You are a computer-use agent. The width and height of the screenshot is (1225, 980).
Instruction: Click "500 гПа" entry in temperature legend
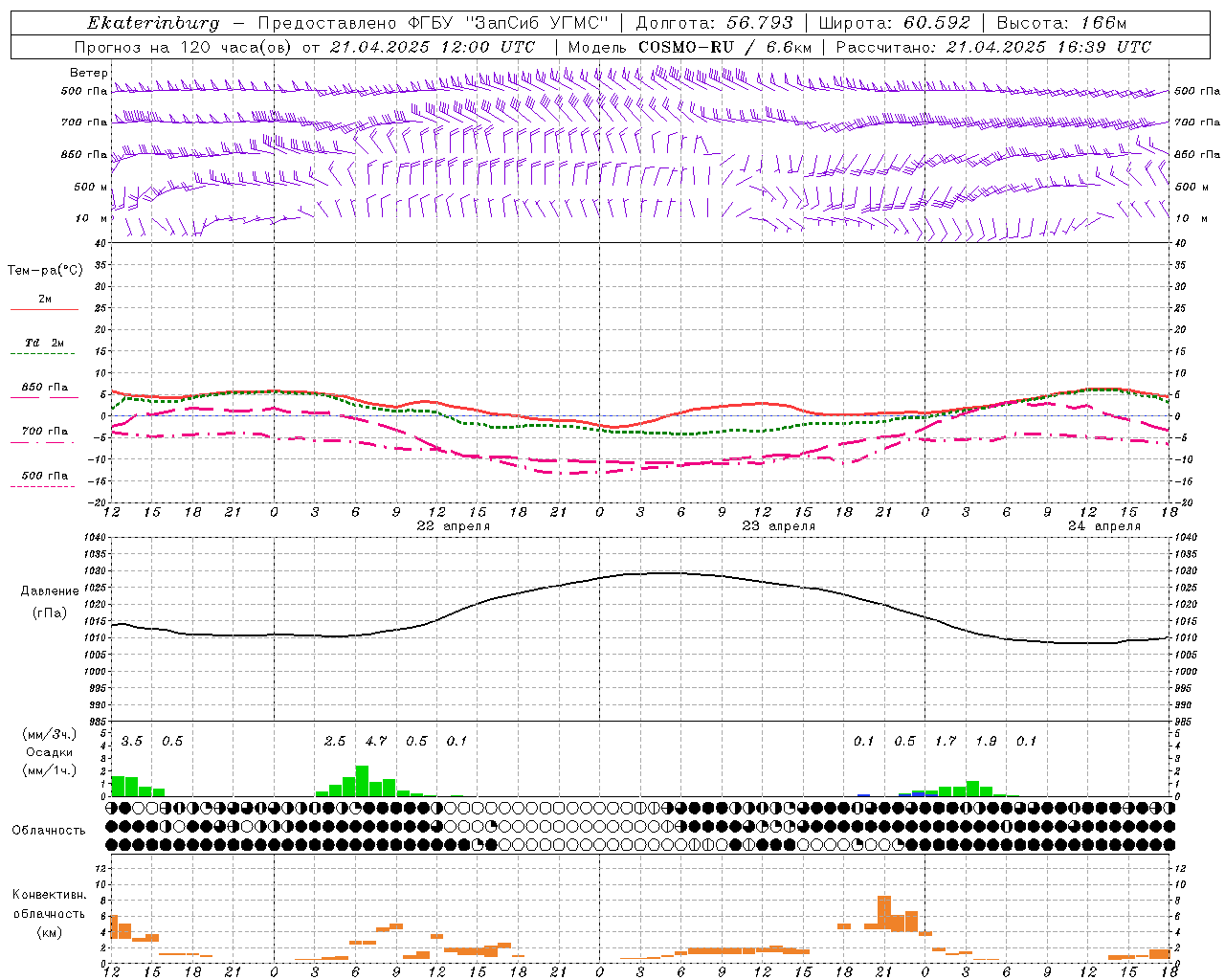tap(45, 476)
